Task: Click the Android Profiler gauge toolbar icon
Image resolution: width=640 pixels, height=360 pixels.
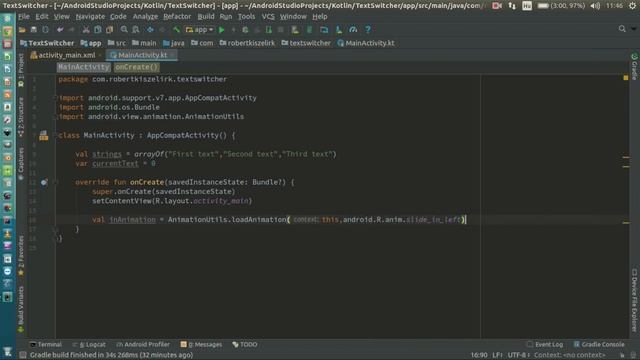Action: [x=353, y=30]
